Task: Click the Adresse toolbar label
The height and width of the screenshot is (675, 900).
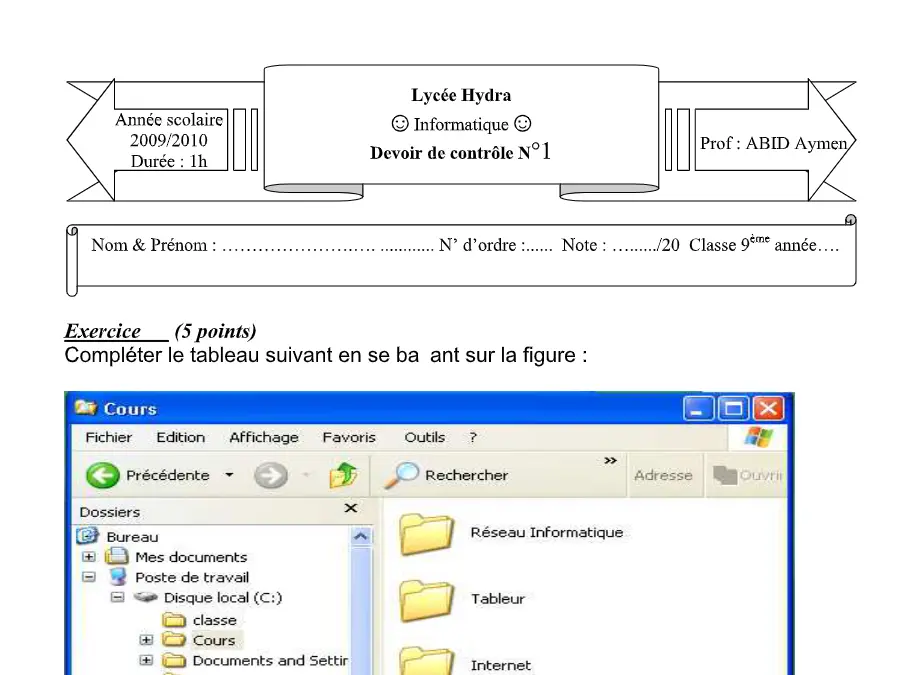Action: tap(663, 475)
